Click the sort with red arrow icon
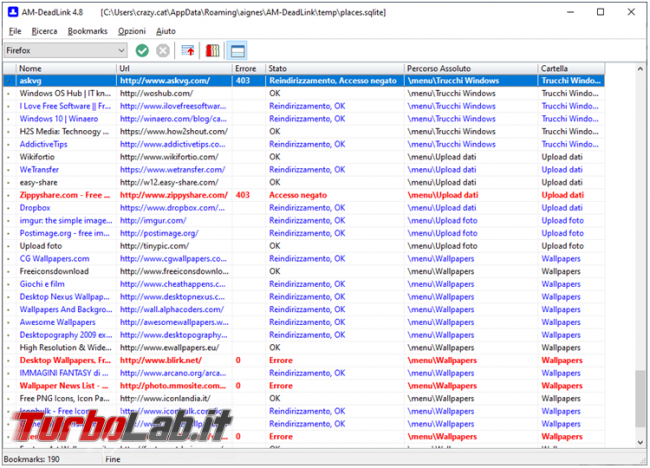650x468 pixels. coord(188,51)
